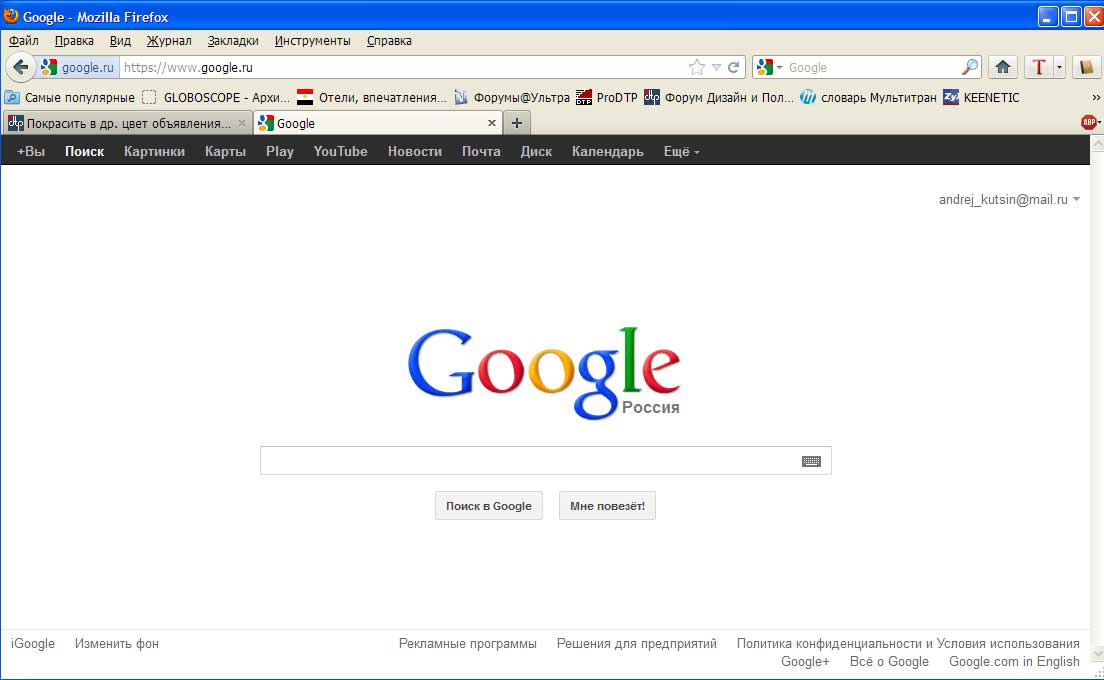The height and width of the screenshot is (680, 1104).
Task: Open the KEENETIC bookmark
Action: pos(981,98)
